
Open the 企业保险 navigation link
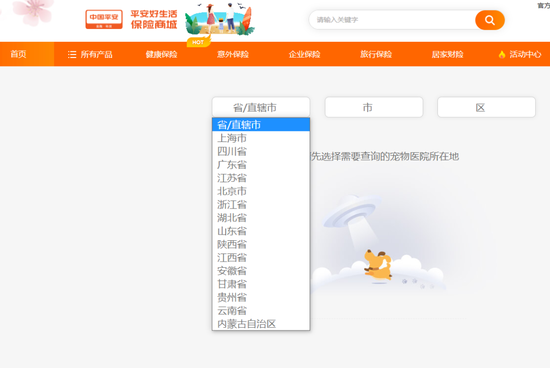[304, 54]
